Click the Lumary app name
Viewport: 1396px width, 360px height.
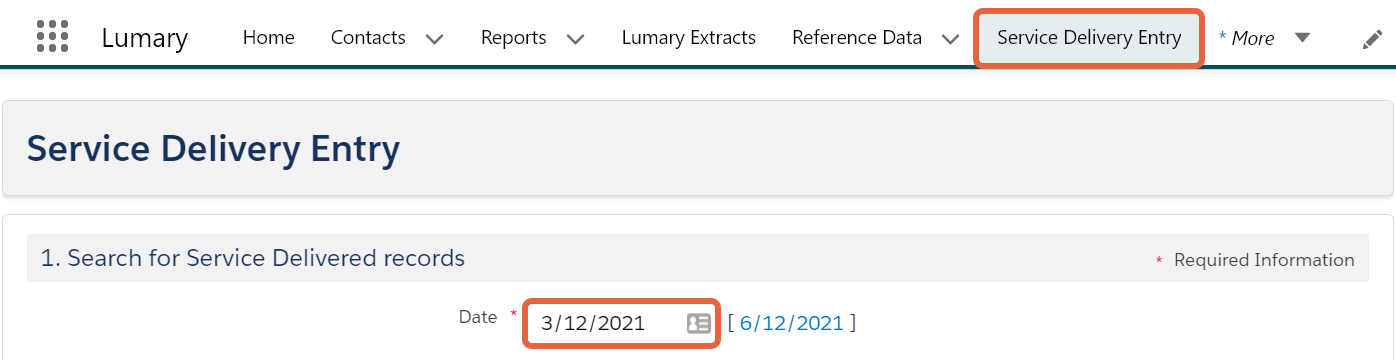(x=144, y=38)
